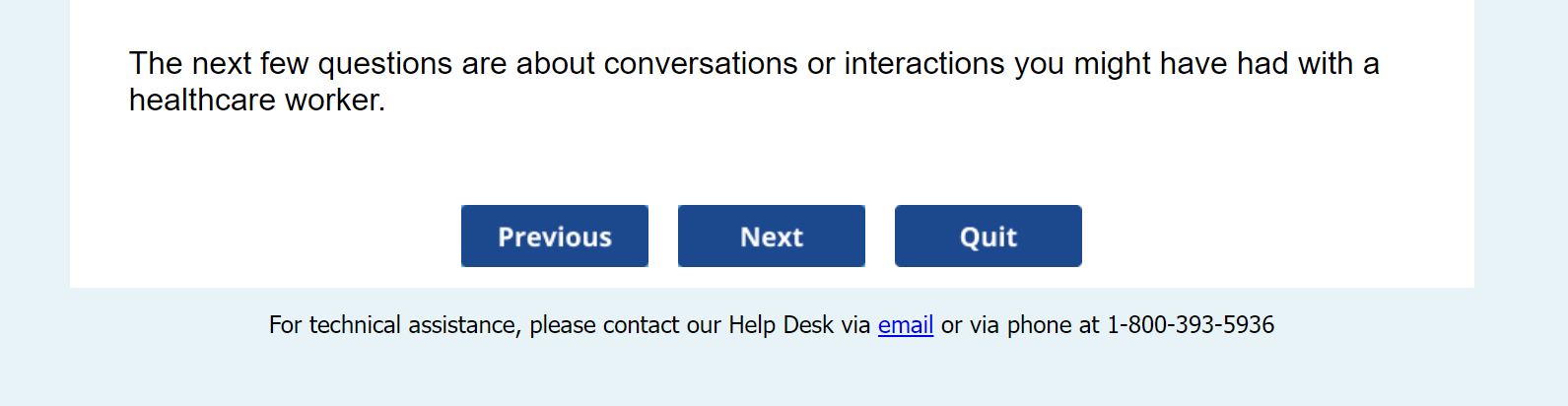
Task: Click the word "conversations" in the intro text
Action: (700, 64)
